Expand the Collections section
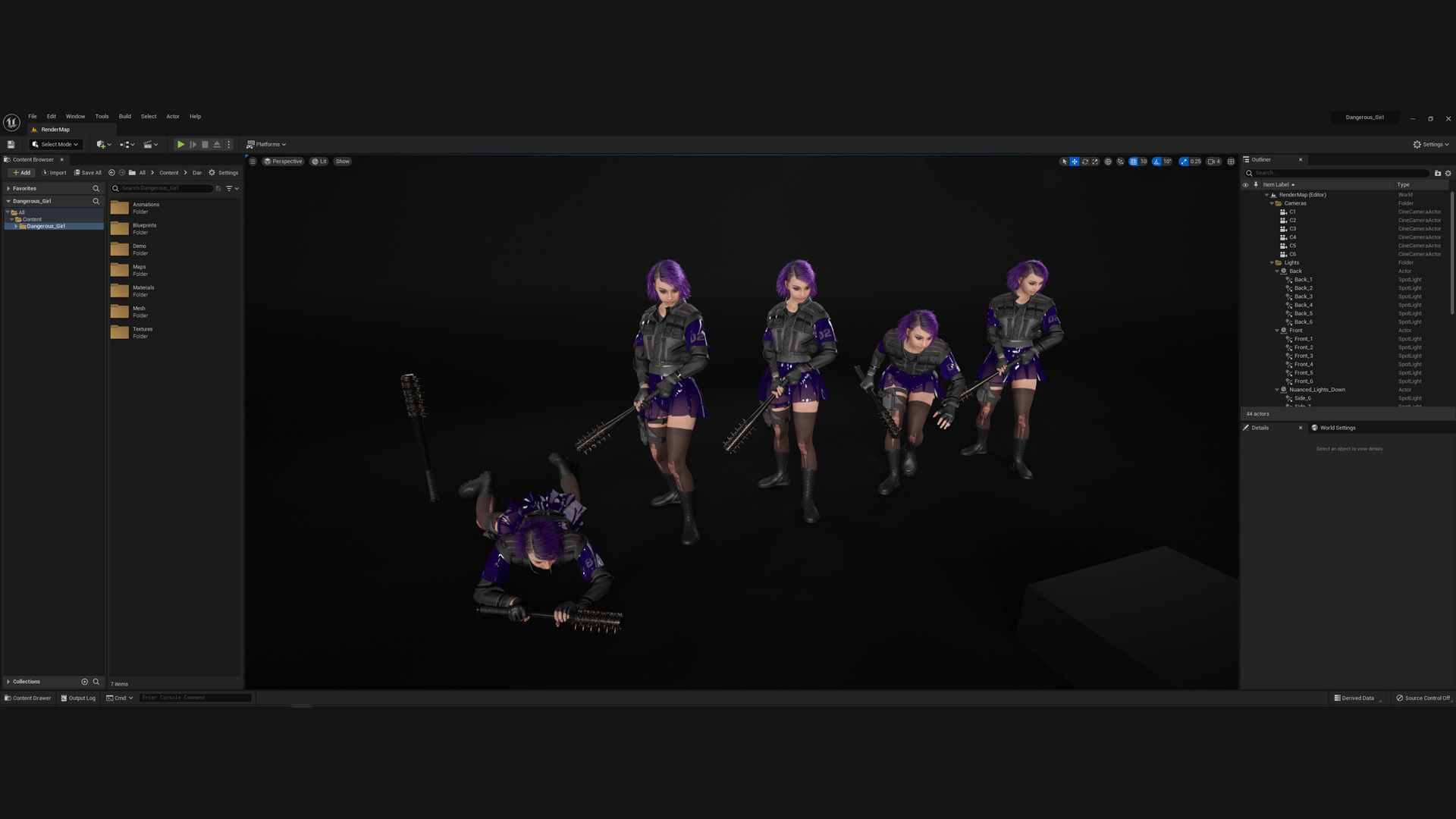1456x819 pixels. pos(8,682)
